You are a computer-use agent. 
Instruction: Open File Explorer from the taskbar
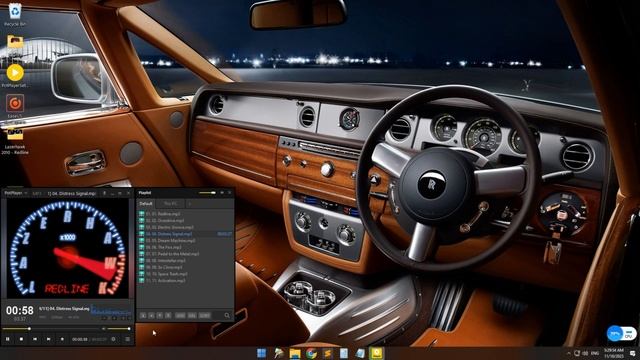pyautogui.click(x=295, y=353)
